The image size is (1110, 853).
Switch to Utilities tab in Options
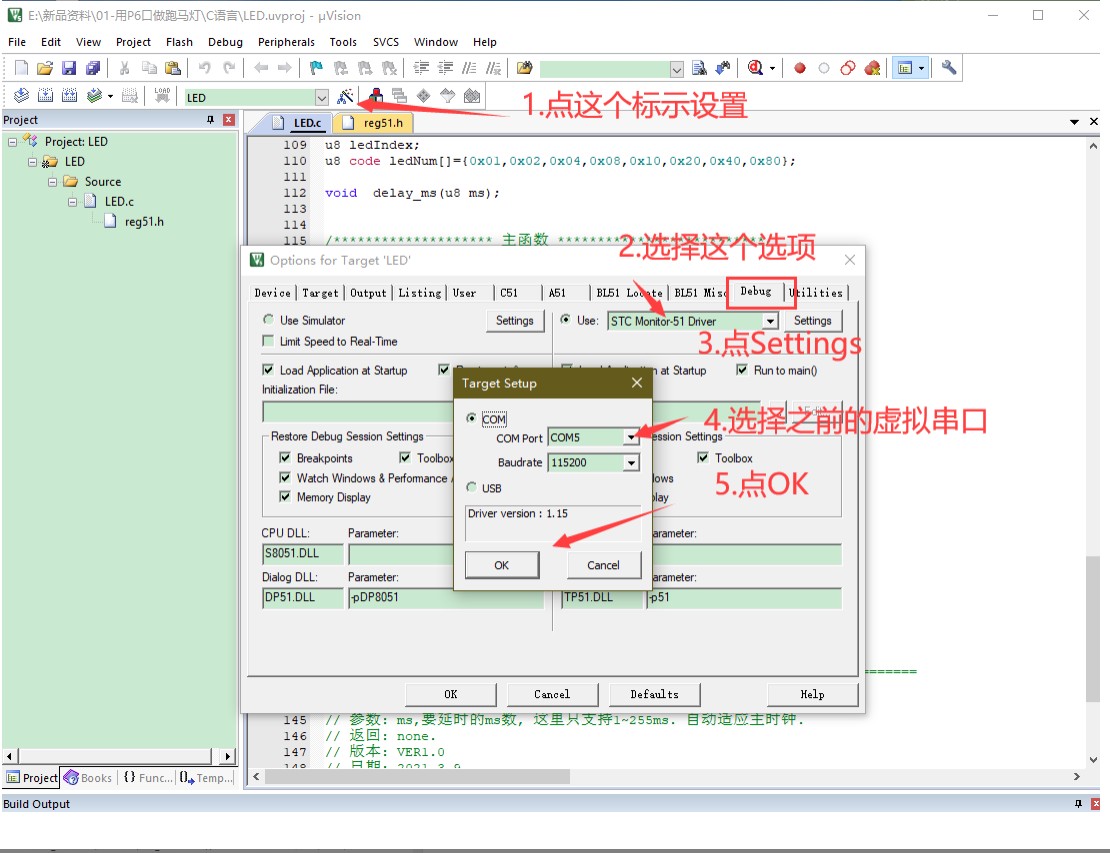coord(816,292)
